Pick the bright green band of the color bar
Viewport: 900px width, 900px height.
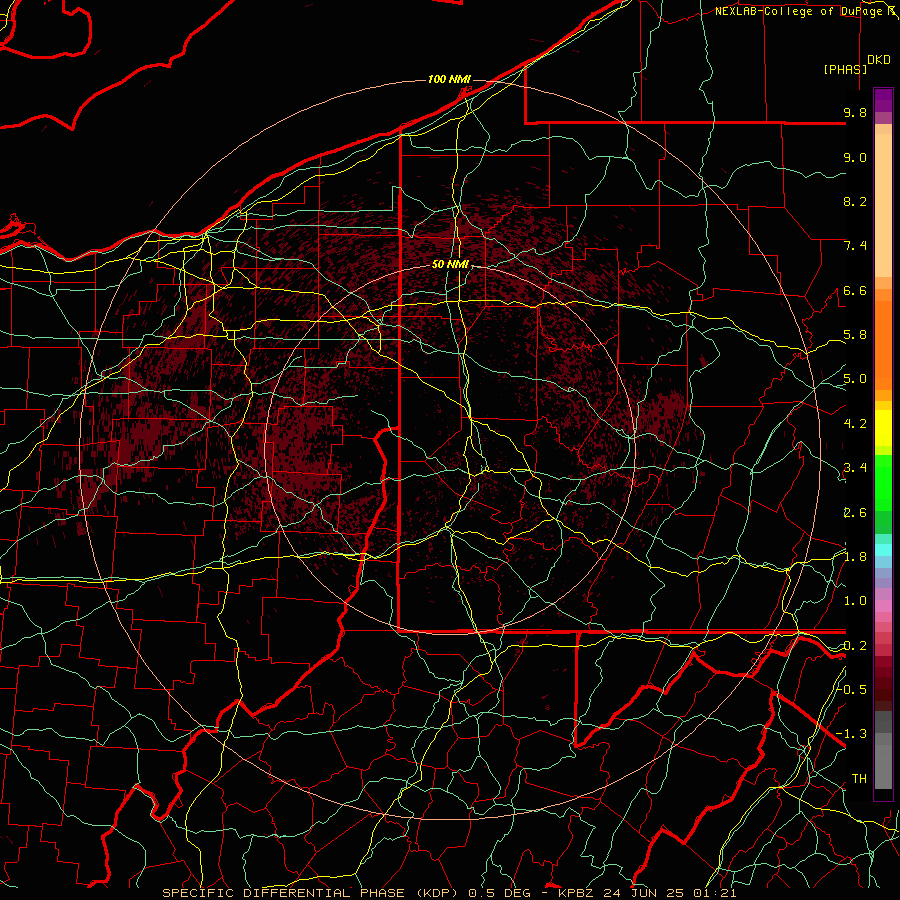883,482
